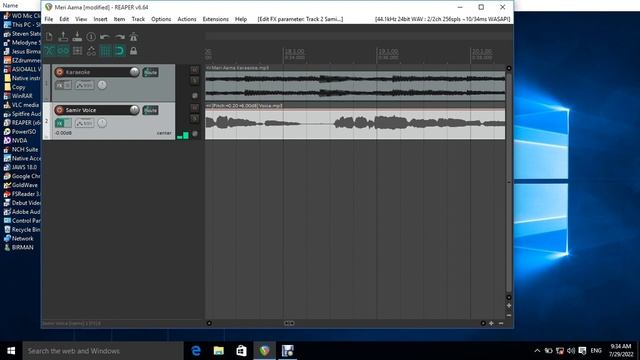640x360 pixels.
Task: Bypass FX on the Karaoke track
Action: pyautogui.click(x=68, y=85)
